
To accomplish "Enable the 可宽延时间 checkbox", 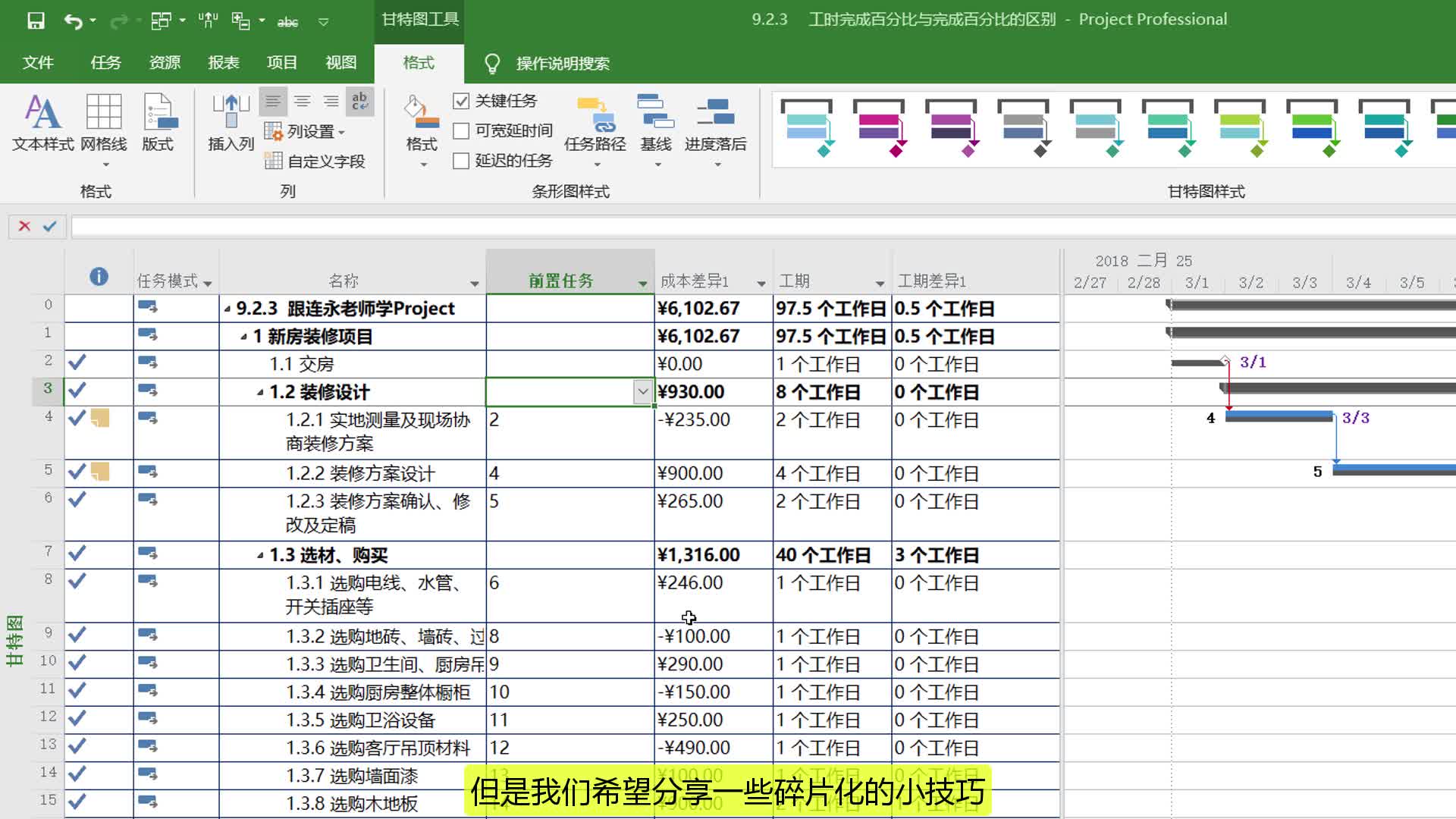I will (461, 130).
